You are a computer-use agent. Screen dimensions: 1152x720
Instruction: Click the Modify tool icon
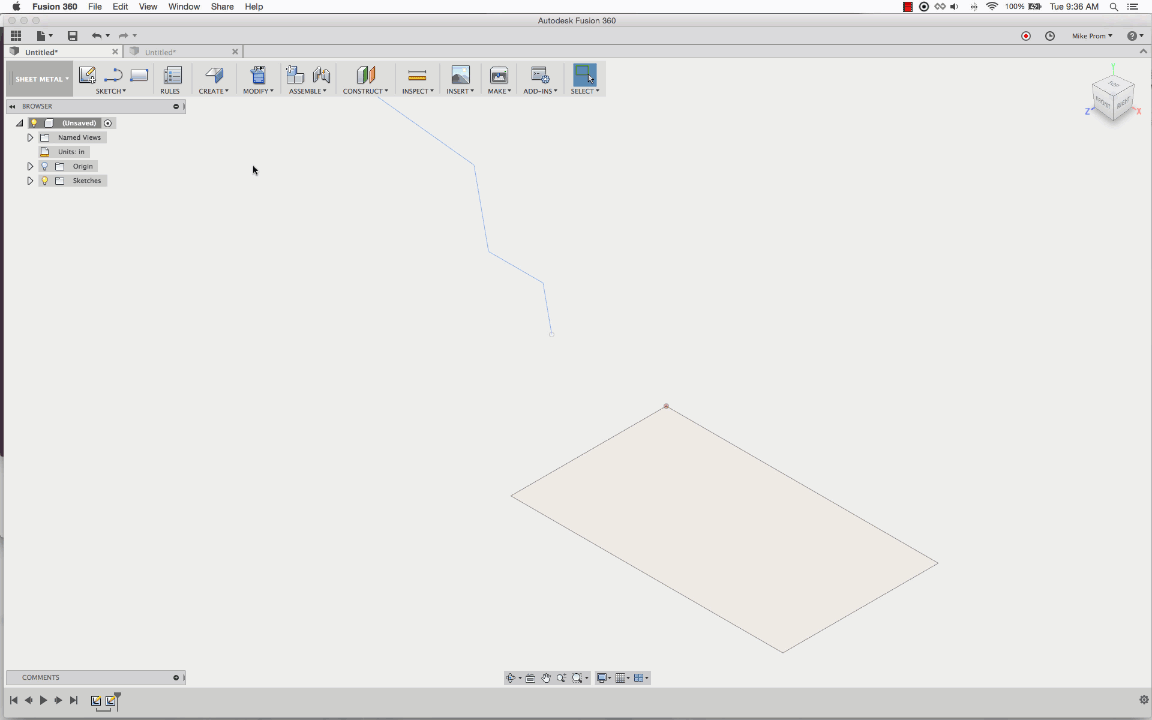pos(258,75)
